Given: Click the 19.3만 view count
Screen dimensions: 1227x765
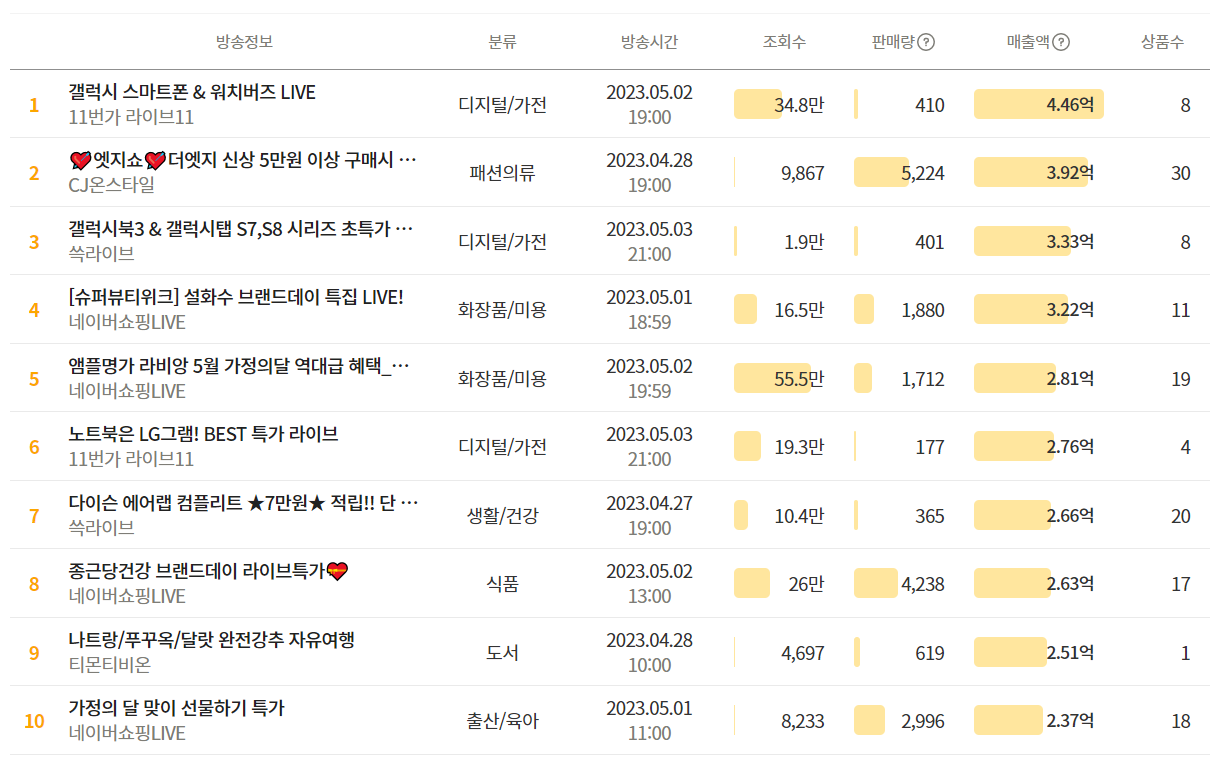Looking at the screenshot, I should (x=799, y=447).
